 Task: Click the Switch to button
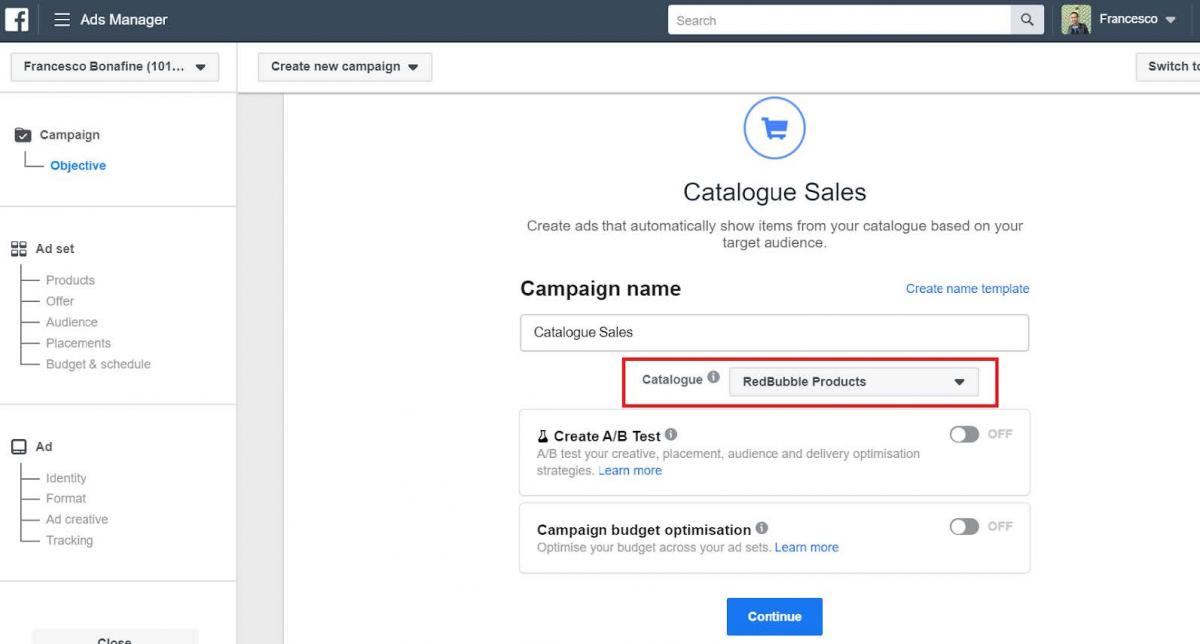point(1168,67)
